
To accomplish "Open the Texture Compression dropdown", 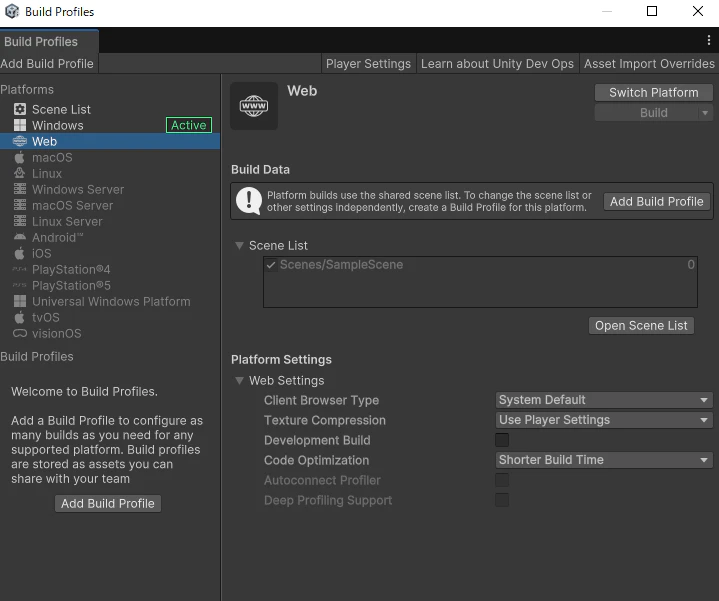I will point(604,420).
